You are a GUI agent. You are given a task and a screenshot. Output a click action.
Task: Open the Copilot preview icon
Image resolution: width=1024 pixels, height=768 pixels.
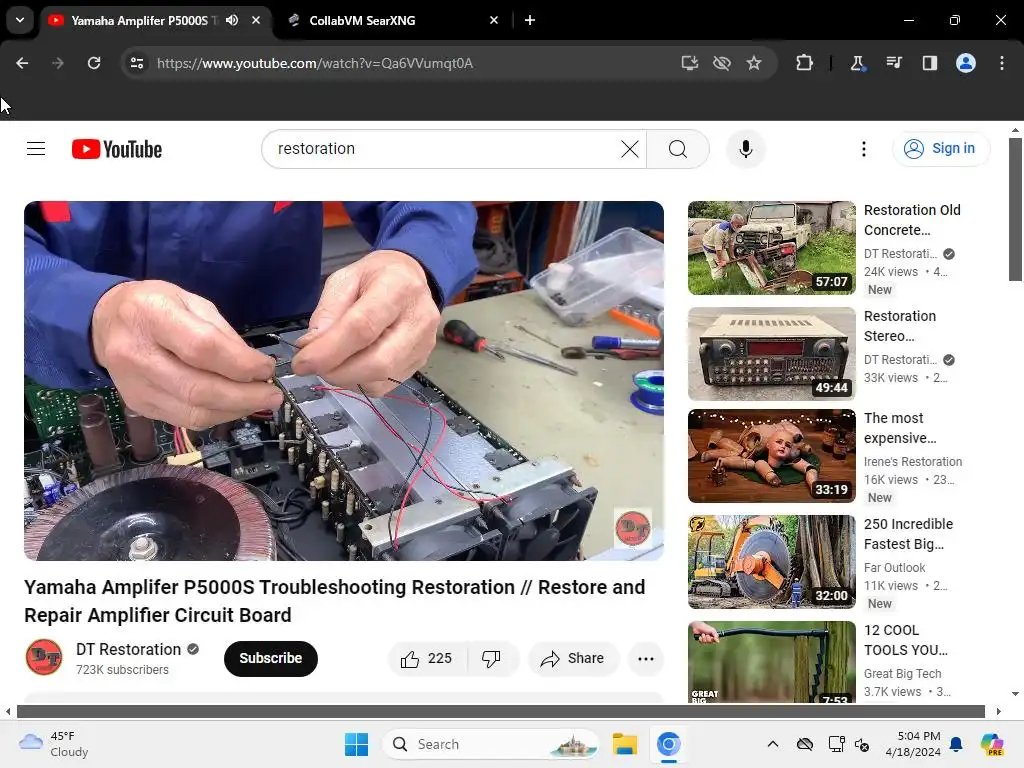[x=991, y=744]
